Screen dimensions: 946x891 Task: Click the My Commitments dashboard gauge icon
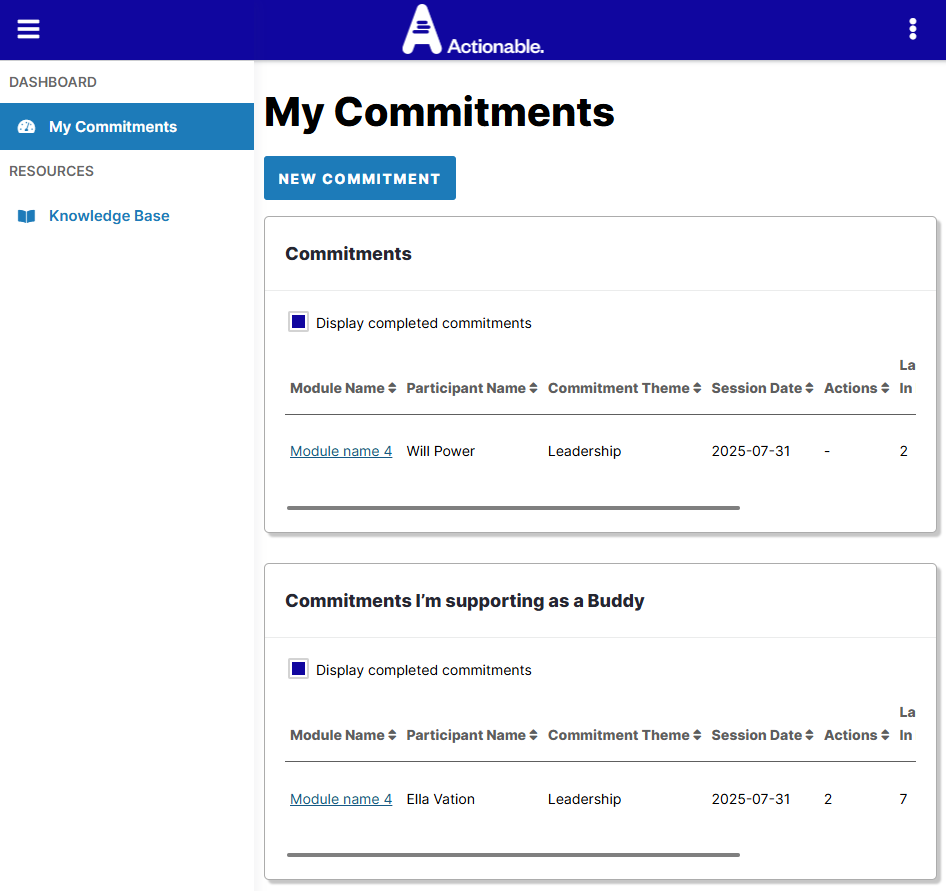27,127
